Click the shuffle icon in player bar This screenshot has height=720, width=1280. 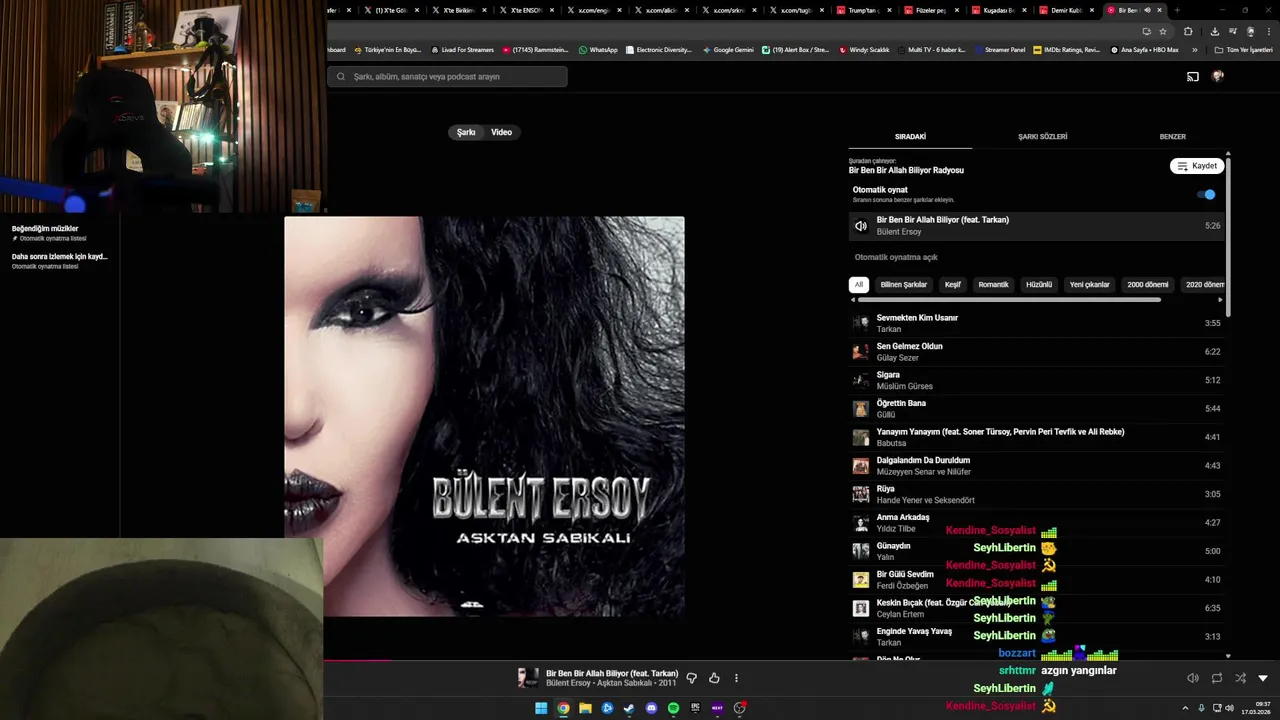coord(1240,678)
